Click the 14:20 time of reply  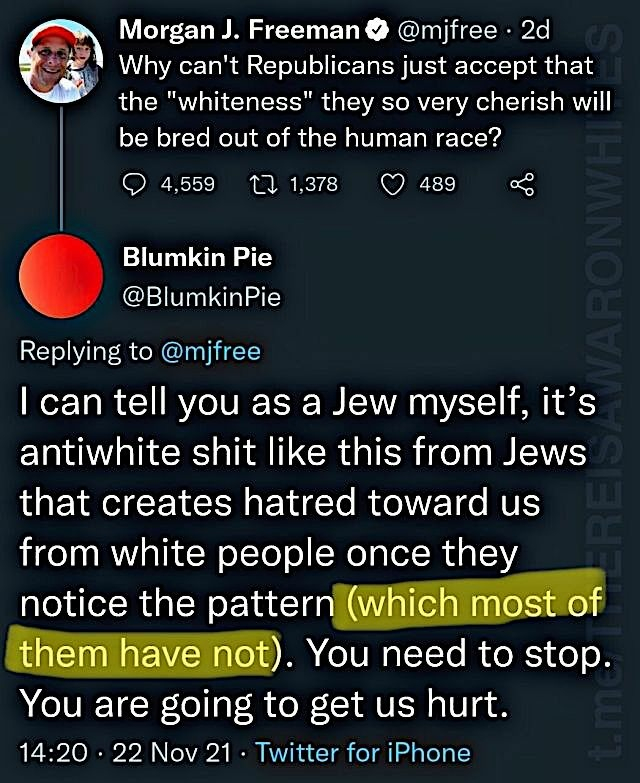[x=53, y=753]
